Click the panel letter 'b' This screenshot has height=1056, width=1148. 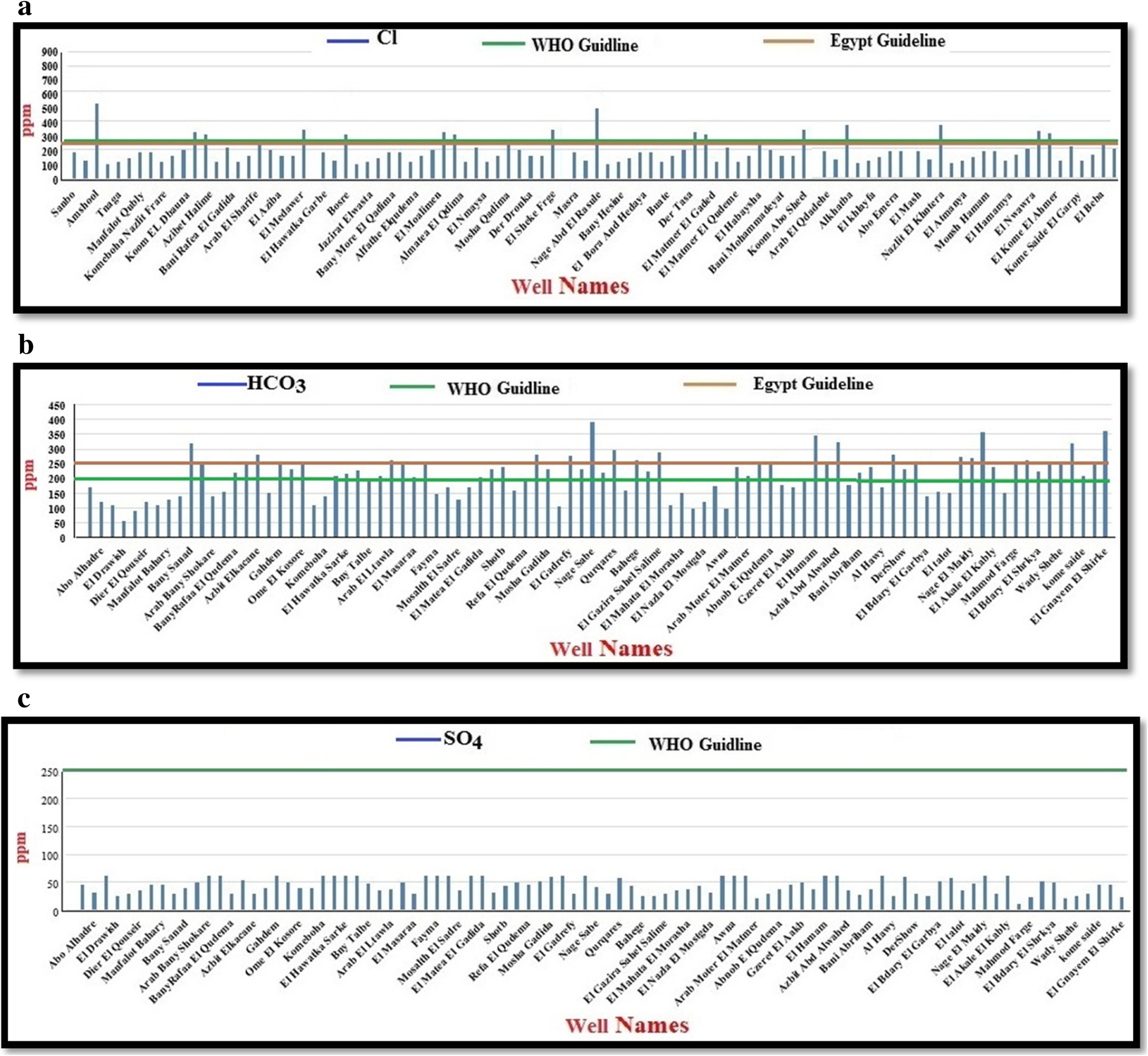click(26, 345)
